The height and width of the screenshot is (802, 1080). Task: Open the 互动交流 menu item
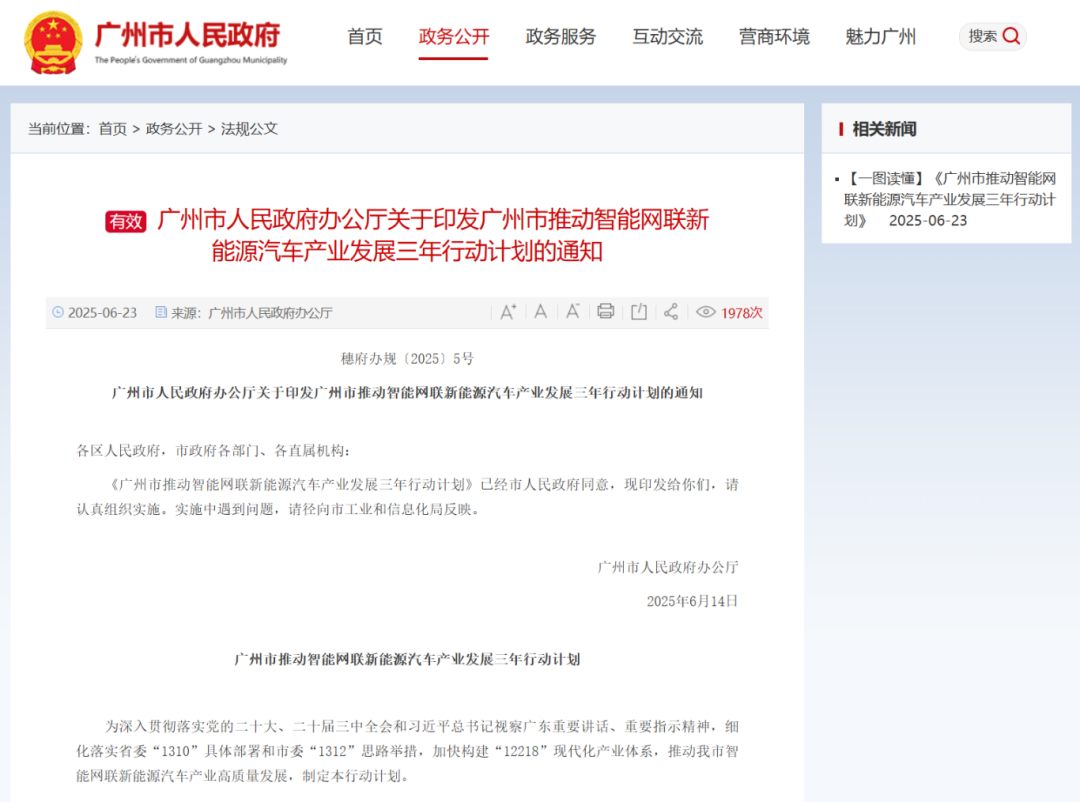click(667, 37)
